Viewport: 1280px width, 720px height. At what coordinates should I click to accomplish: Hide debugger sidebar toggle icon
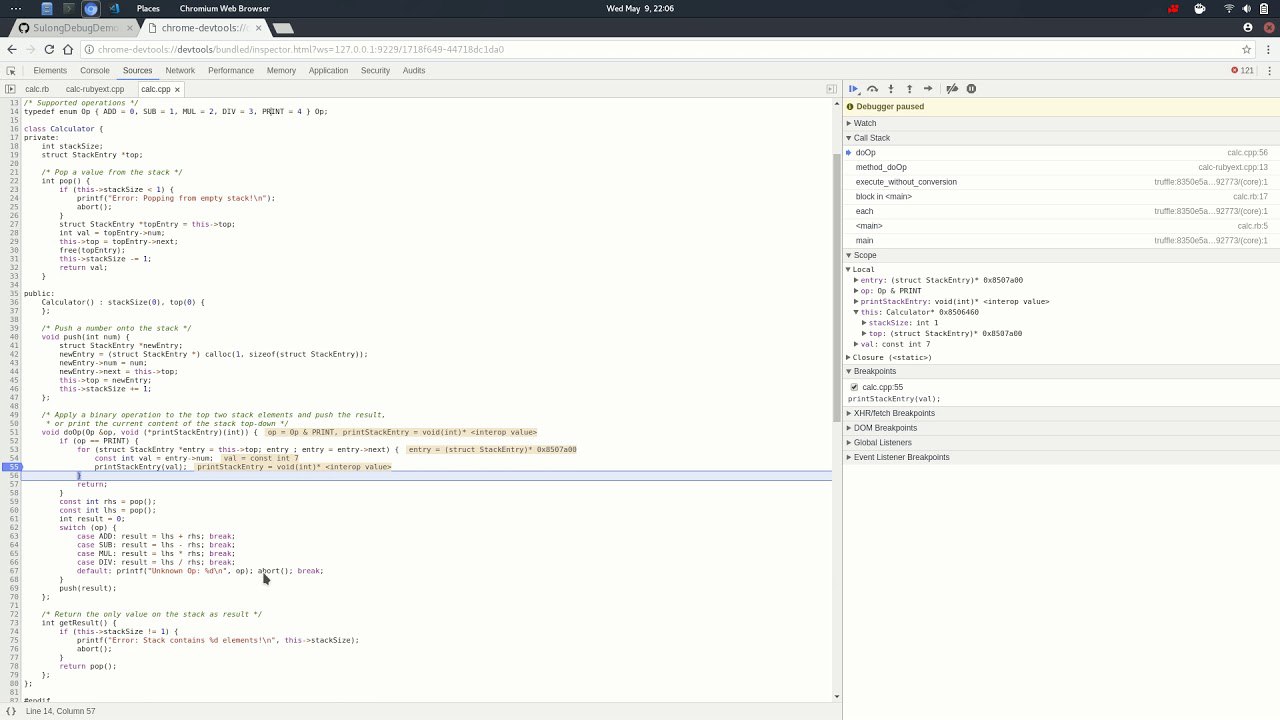click(831, 89)
